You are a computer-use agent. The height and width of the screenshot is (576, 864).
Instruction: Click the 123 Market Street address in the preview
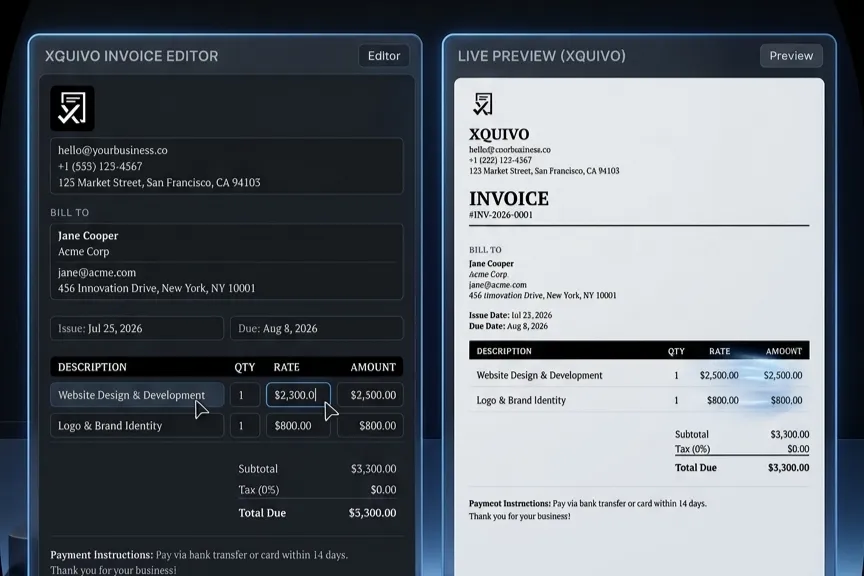(544, 171)
